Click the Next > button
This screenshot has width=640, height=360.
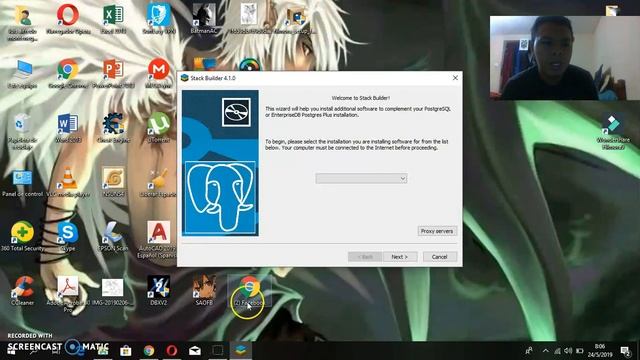tap(400, 257)
